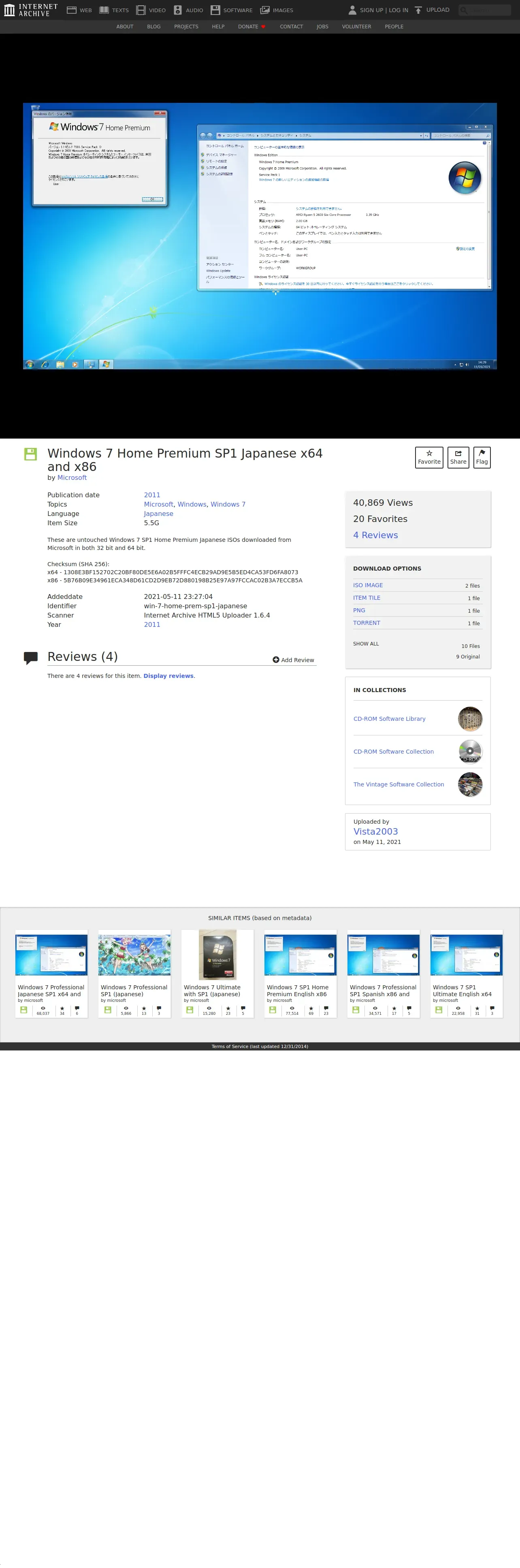This screenshot has width=520, height=1568.
Task: Click the Share button
Action: [458, 457]
